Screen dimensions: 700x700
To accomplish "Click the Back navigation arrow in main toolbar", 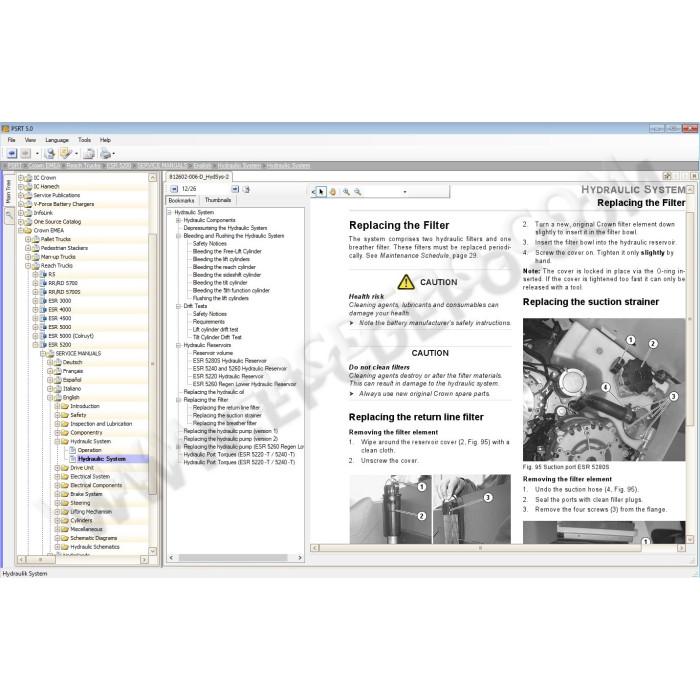I will point(12,154).
